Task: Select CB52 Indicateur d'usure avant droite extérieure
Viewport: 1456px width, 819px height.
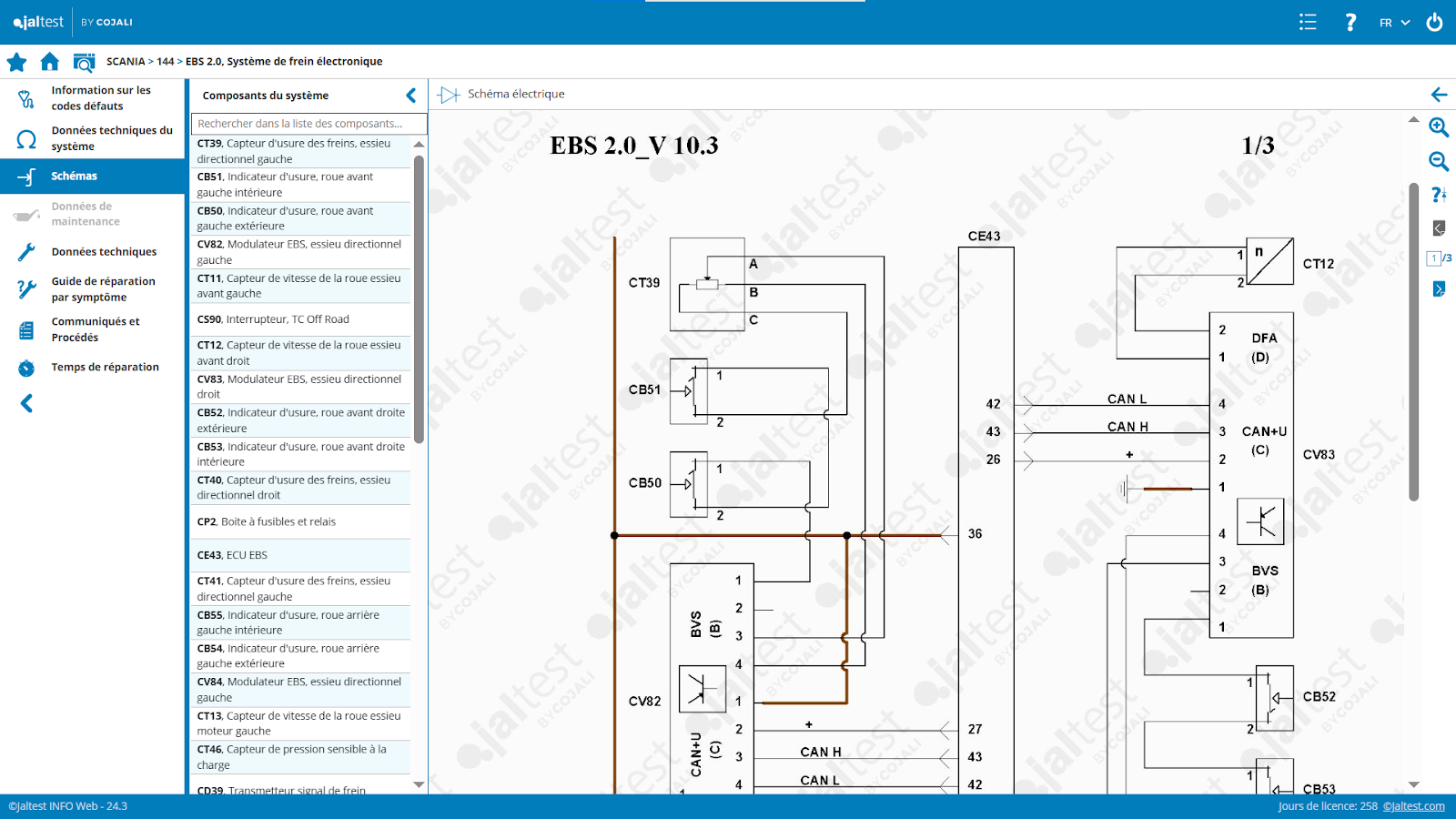Action: tap(301, 420)
